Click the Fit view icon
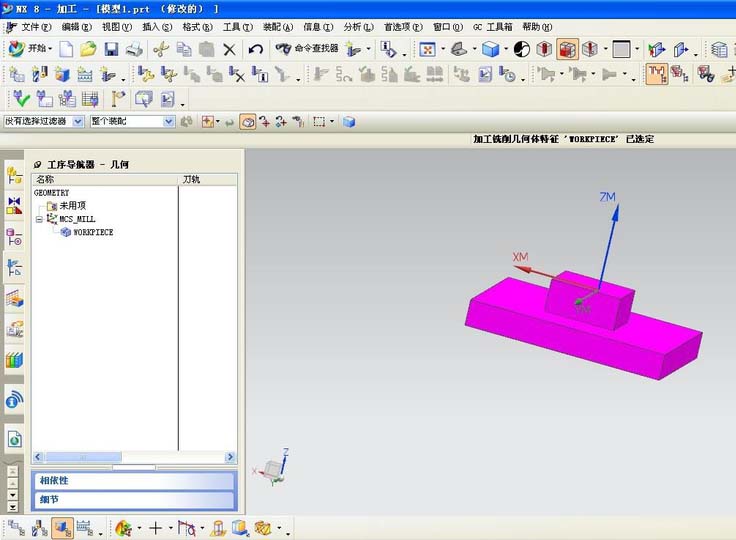 click(427, 49)
